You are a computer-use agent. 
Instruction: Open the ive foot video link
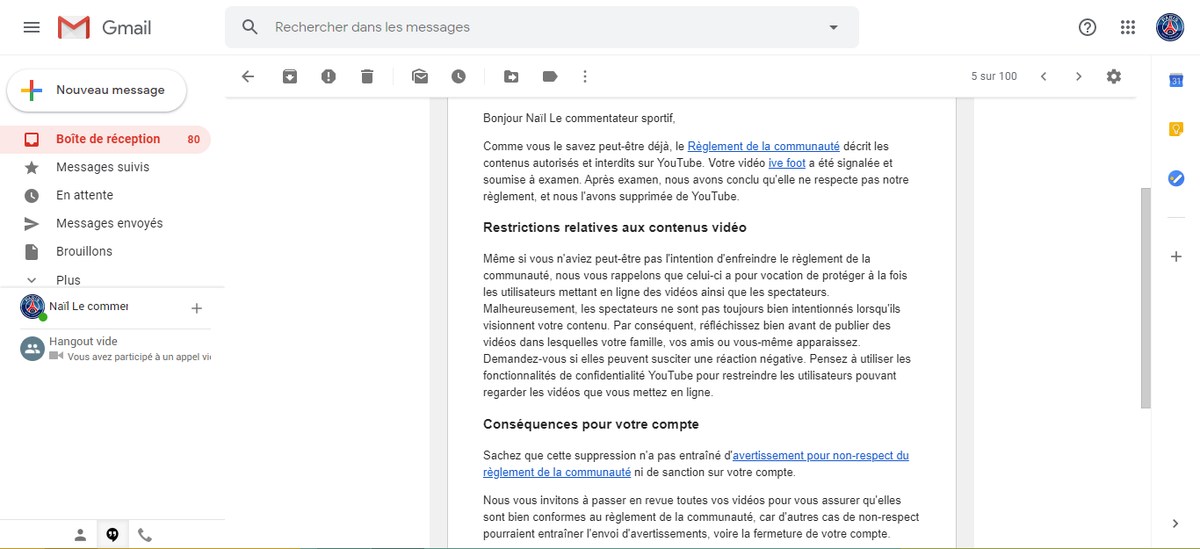click(x=787, y=163)
